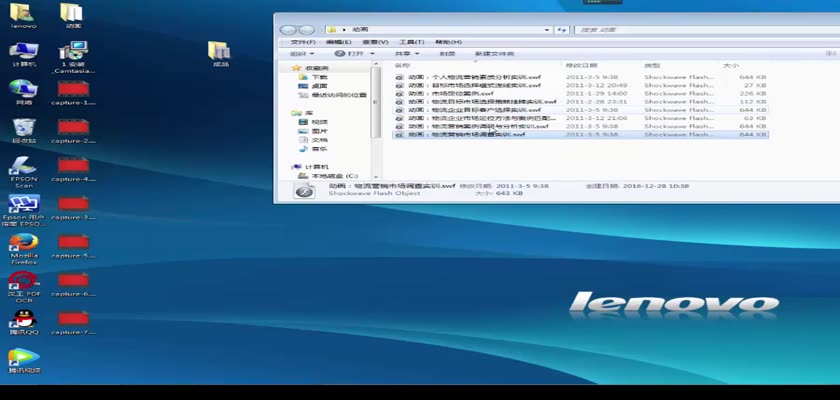Open the 文件(F) menu
The image size is (840, 400).
click(302, 42)
